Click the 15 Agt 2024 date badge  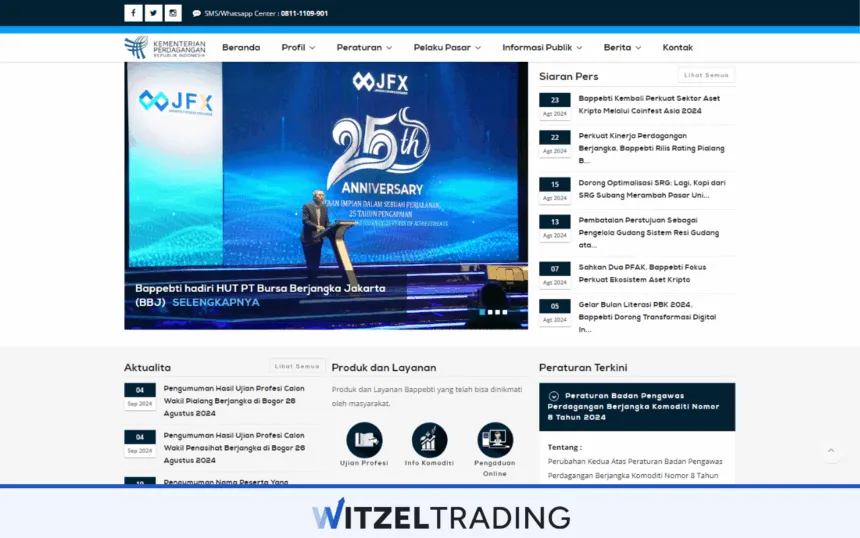[555, 190]
